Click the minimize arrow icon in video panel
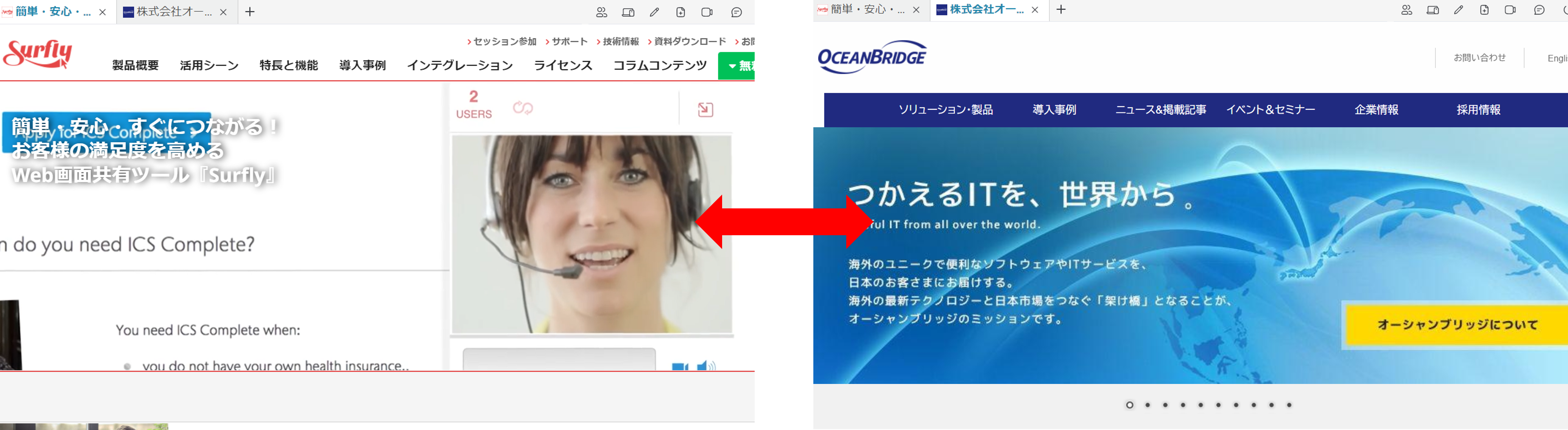 click(705, 109)
